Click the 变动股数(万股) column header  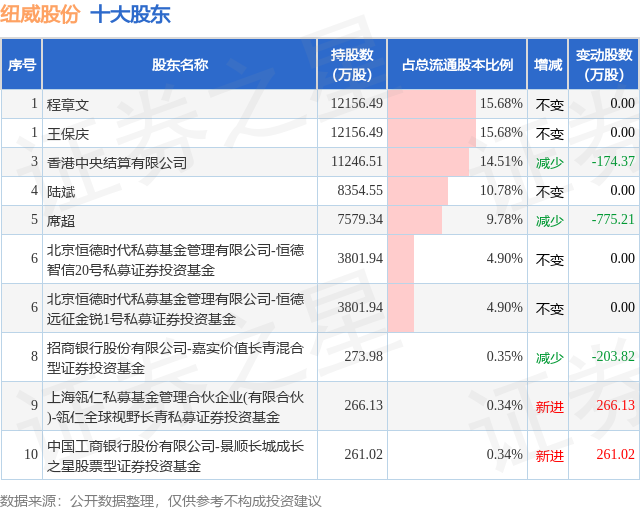click(x=604, y=64)
